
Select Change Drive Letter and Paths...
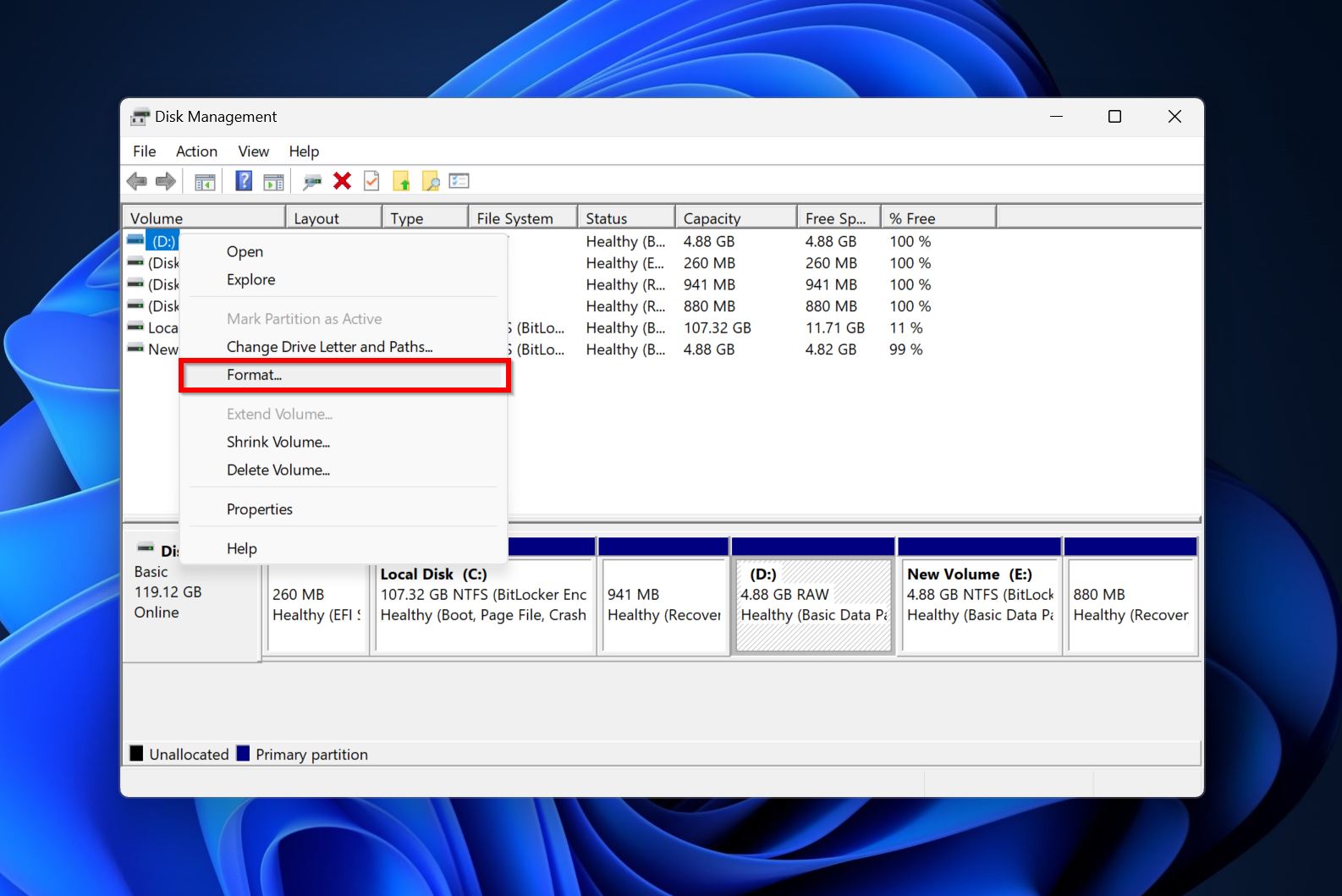click(344, 347)
